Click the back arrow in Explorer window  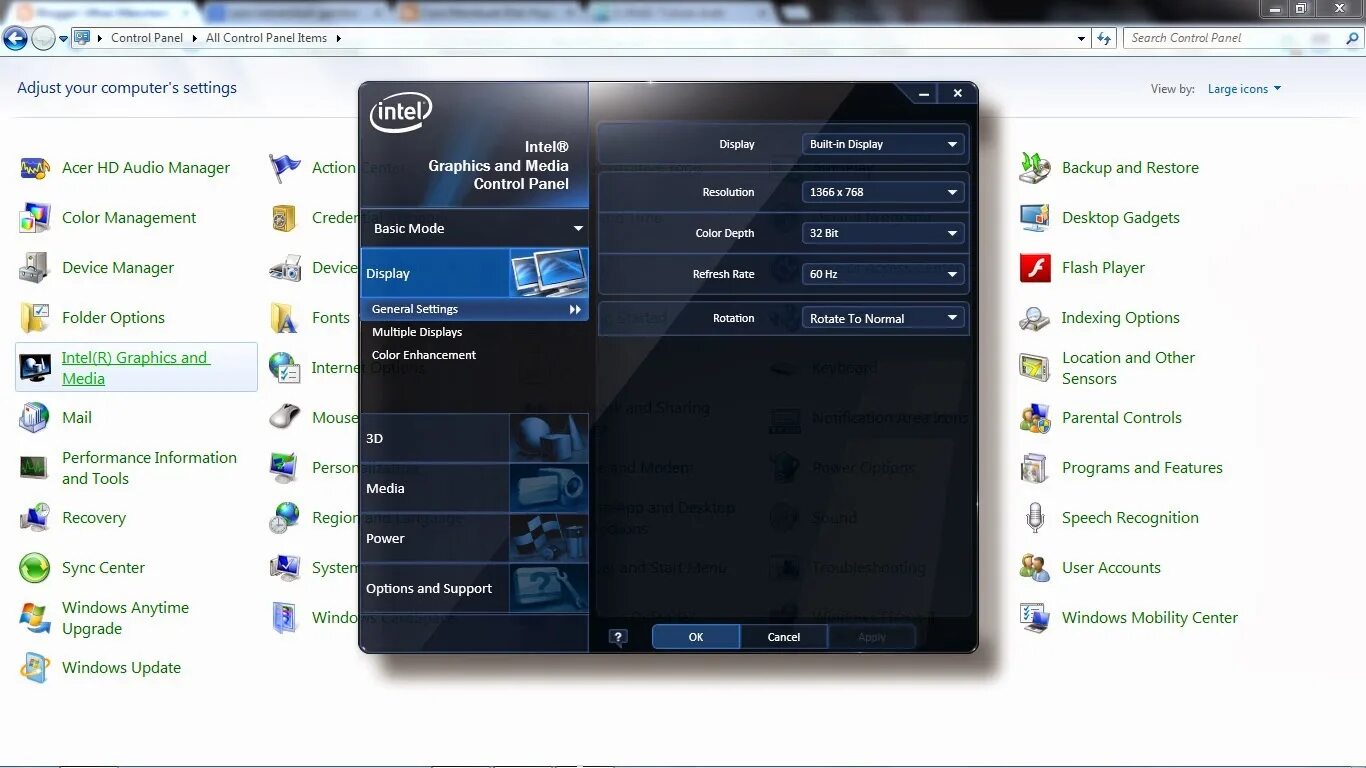(15, 38)
